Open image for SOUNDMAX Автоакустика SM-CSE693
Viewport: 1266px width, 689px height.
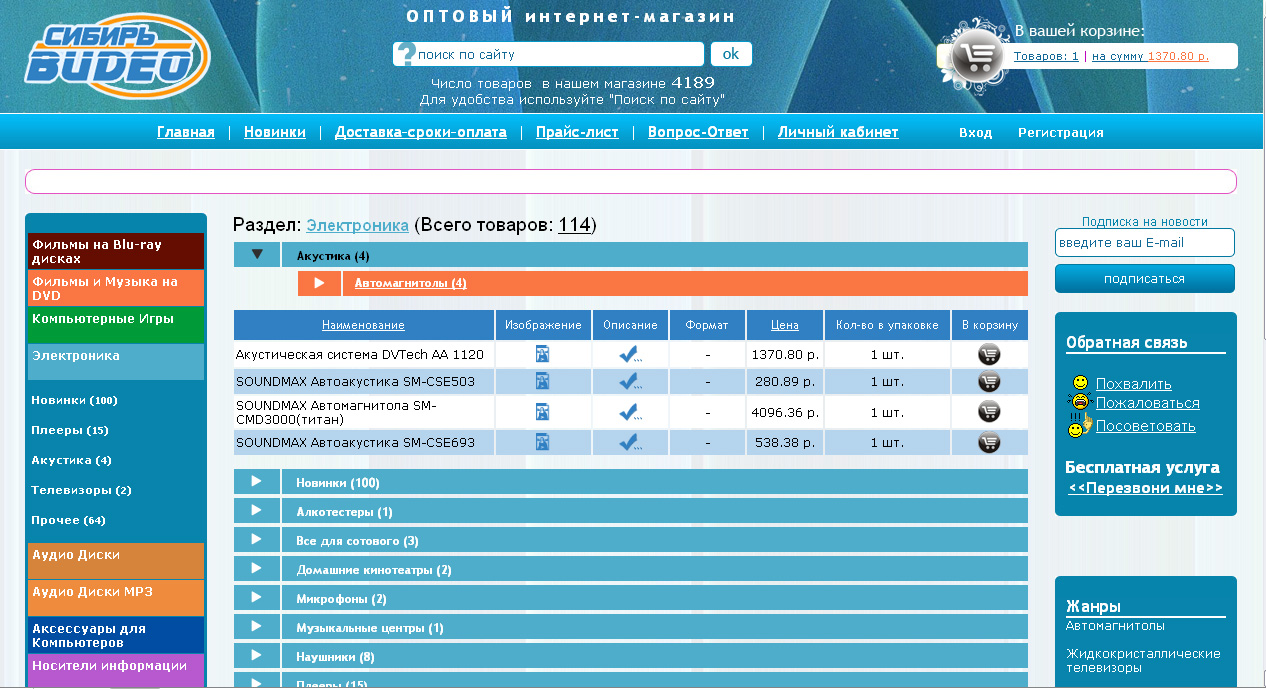(542, 442)
